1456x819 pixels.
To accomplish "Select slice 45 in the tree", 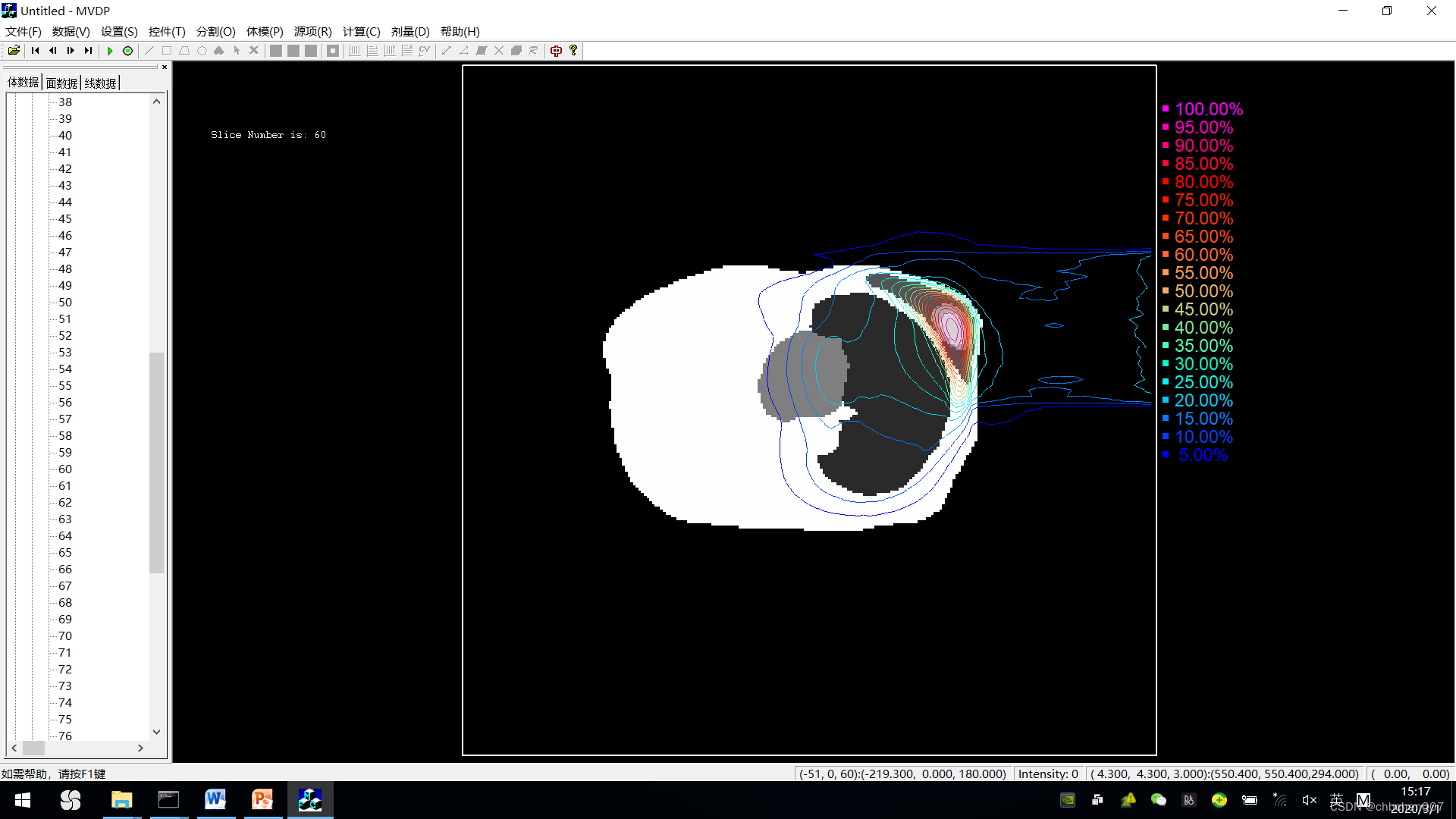I will [x=65, y=219].
